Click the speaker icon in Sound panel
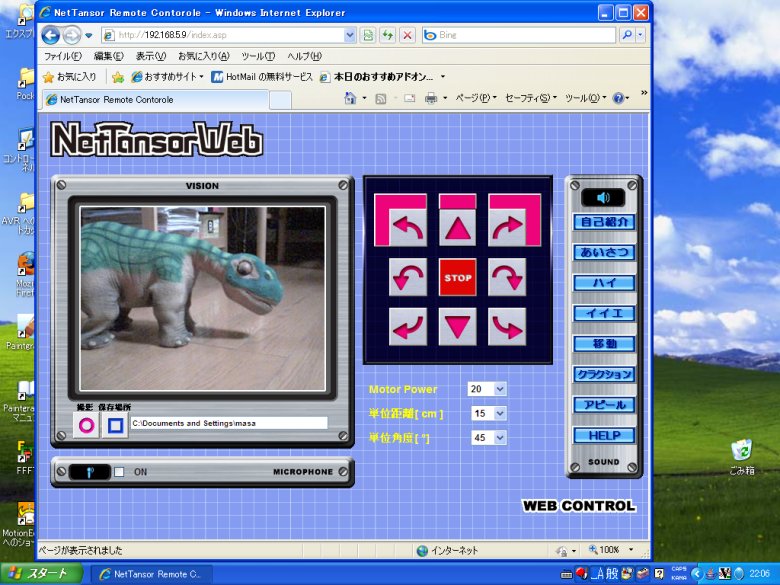The height and width of the screenshot is (585, 780). 603,198
